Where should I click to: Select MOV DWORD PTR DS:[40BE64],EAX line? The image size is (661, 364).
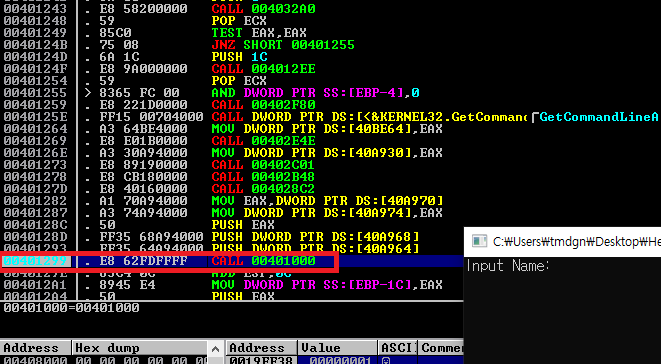tap(327, 129)
